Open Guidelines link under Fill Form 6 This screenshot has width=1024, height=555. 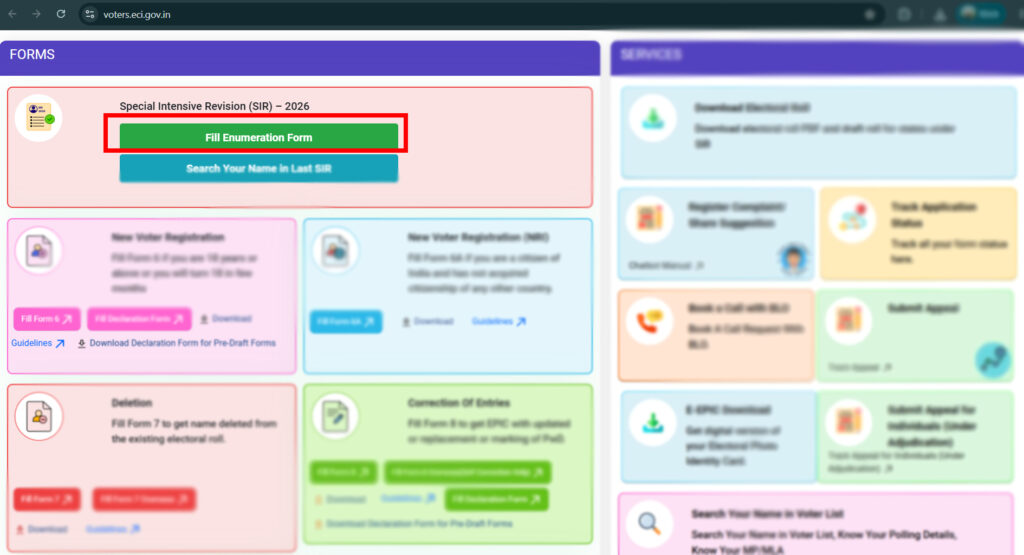(37, 343)
